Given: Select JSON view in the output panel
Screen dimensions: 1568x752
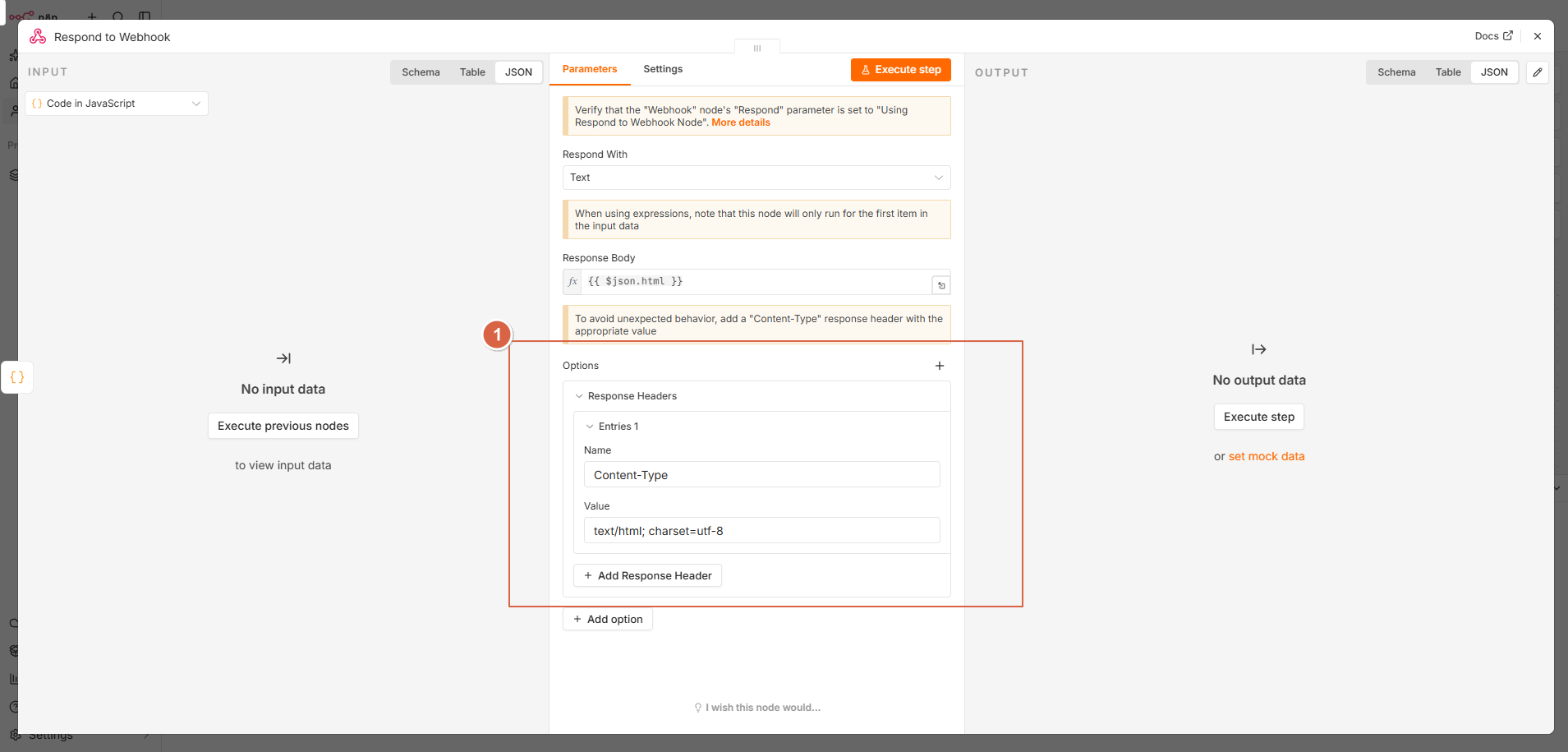Looking at the screenshot, I should tap(1494, 72).
